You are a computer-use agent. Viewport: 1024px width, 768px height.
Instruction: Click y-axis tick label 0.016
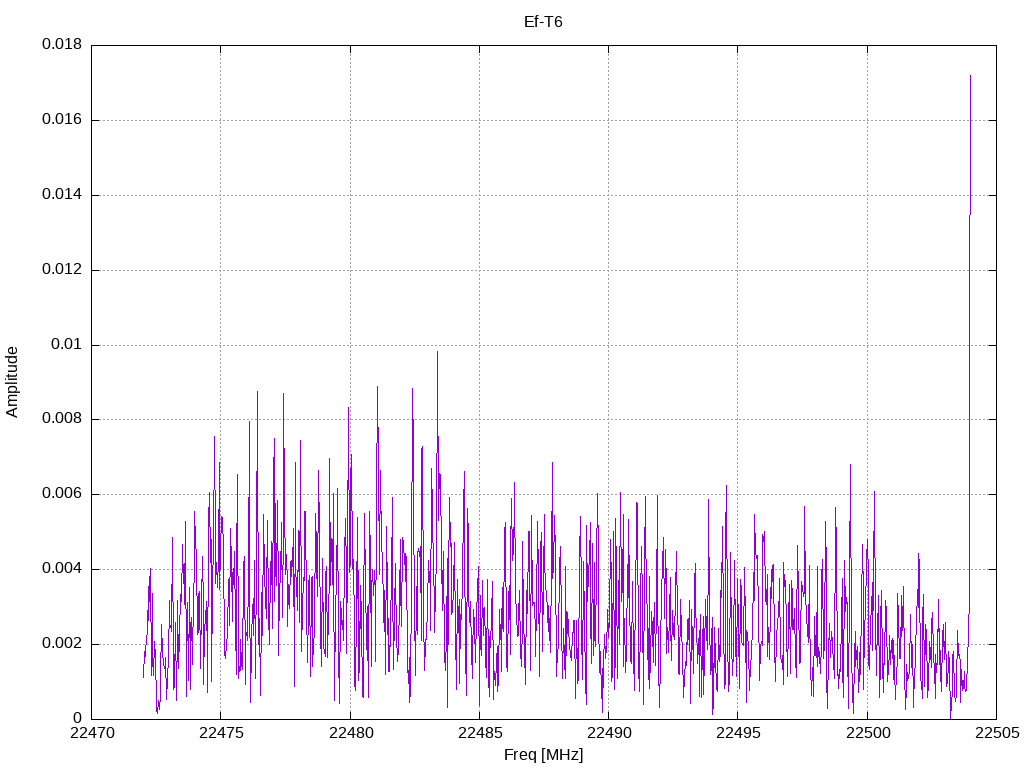tap(62, 120)
